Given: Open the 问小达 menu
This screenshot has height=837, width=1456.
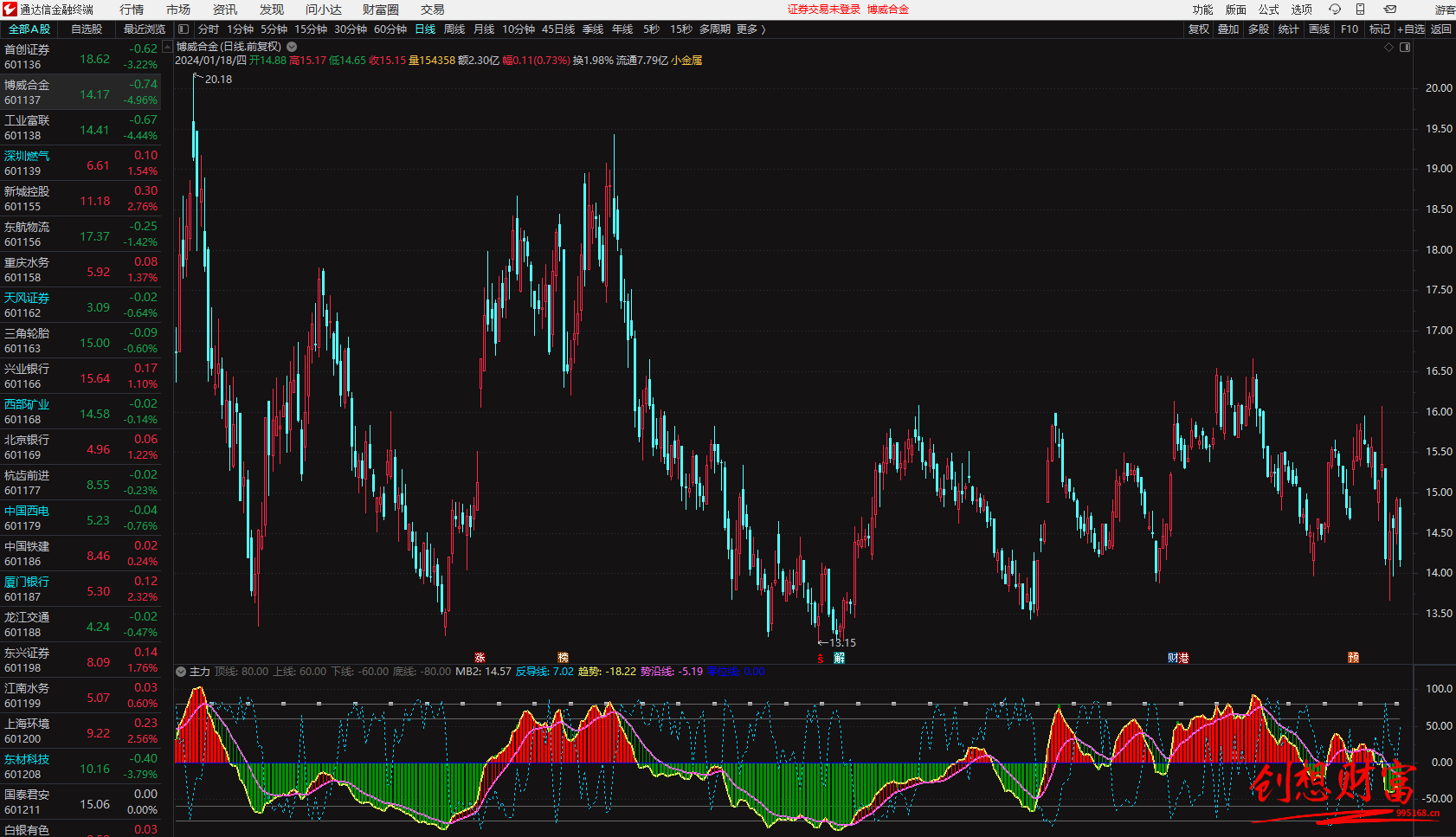Looking at the screenshot, I should pos(324,10).
